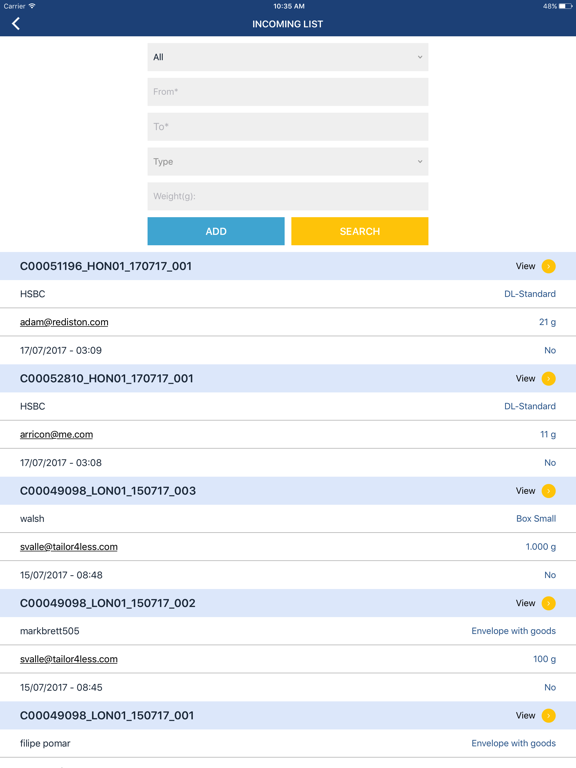The height and width of the screenshot is (768, 576).
Task: Select DL-Standard type above 11 g
Action: coord(530,407)
